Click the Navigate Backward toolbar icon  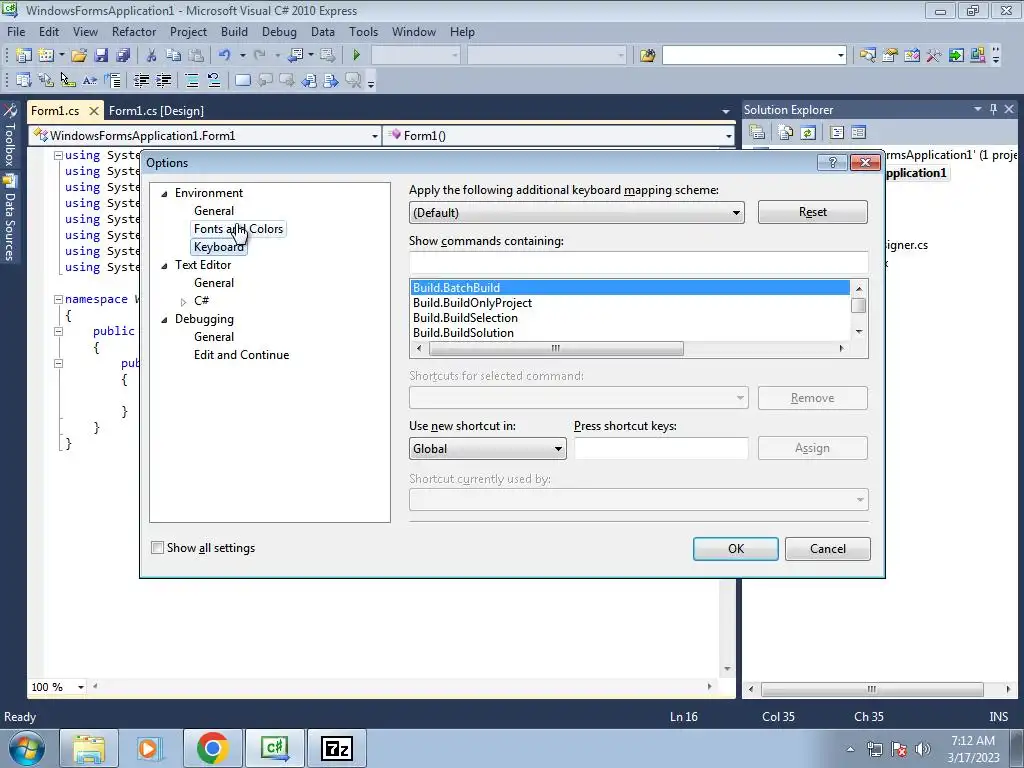295,56
